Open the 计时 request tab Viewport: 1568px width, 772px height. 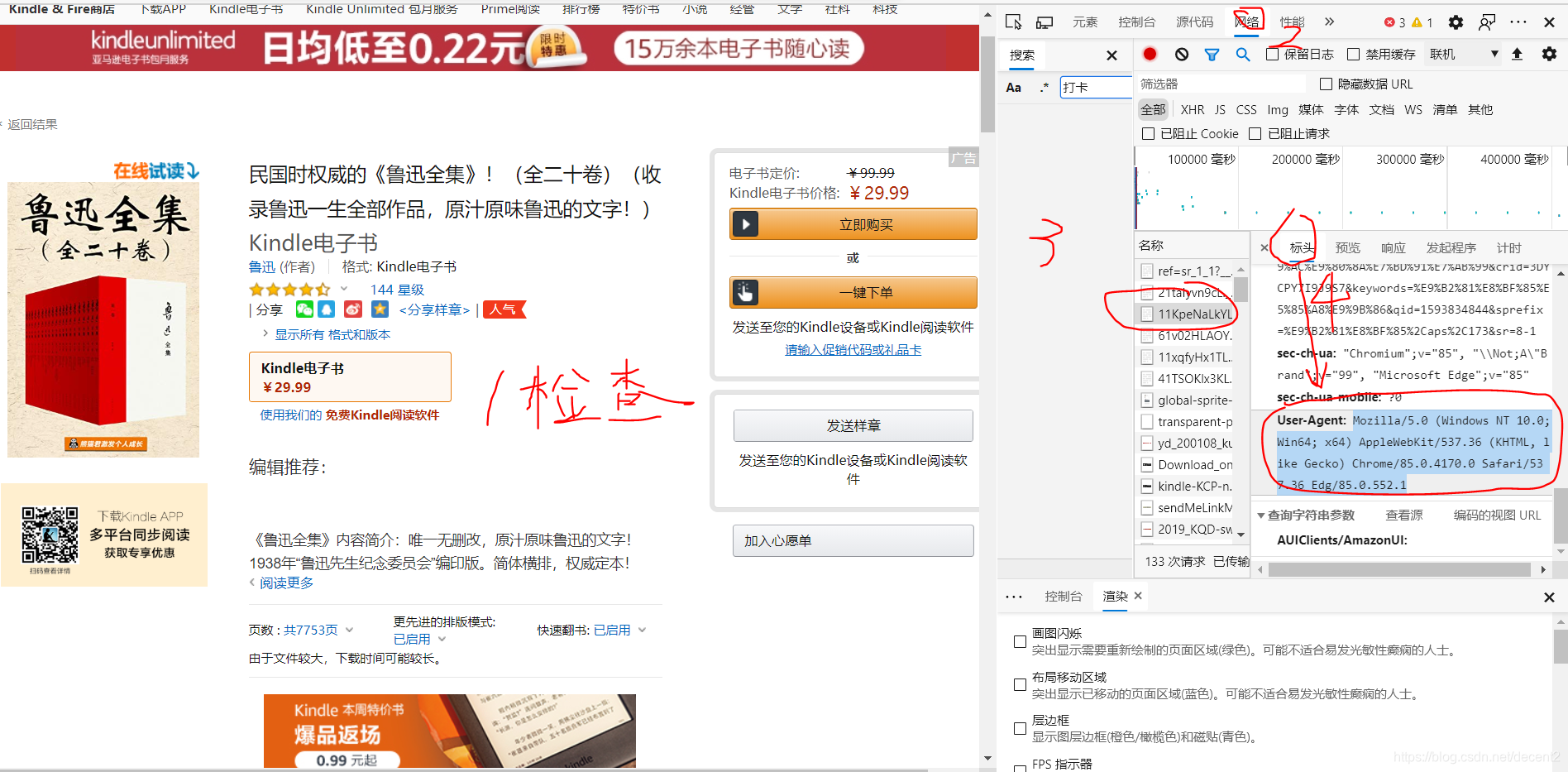[x=1508, y=247]
